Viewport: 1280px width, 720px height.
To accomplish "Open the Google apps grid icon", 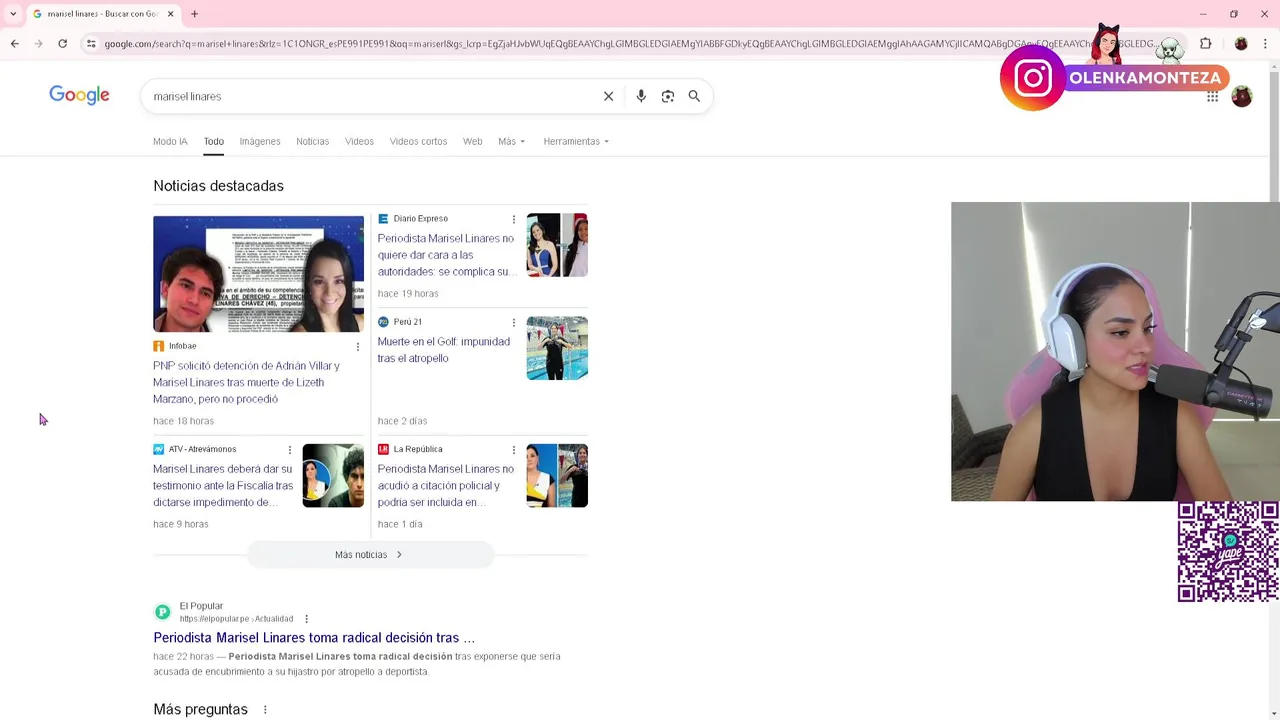I will pyautogui.click(x=1212, y=97).
